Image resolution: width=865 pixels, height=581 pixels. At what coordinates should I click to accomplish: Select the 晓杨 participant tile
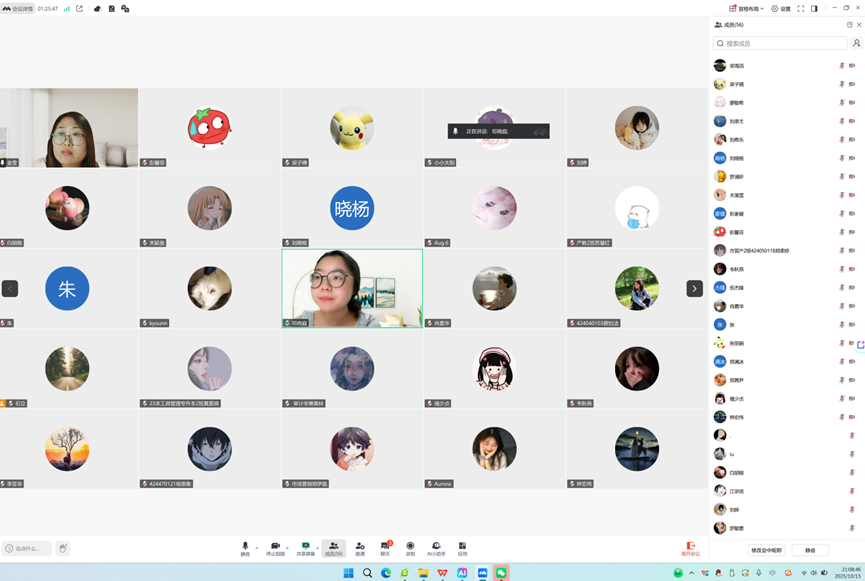pyautogui.click(x=352, y=208)
